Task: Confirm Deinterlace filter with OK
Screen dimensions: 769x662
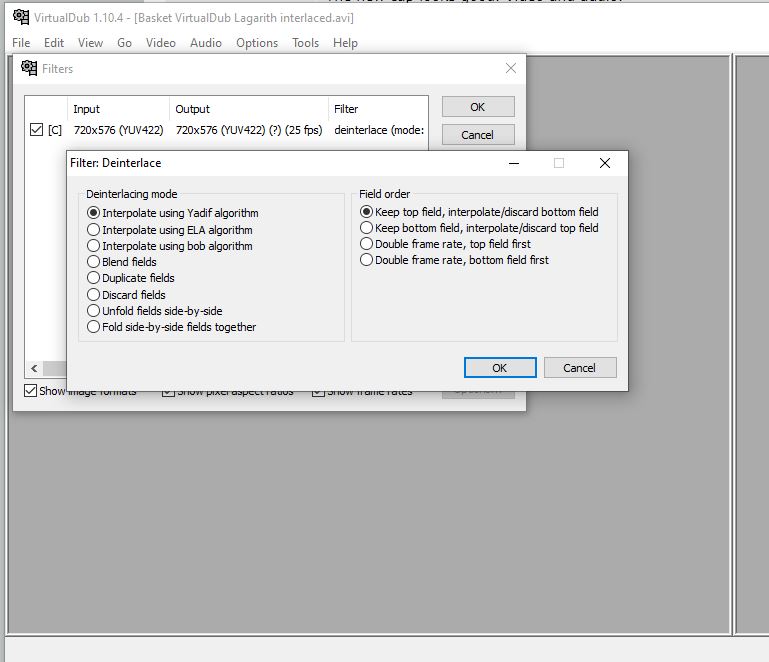Action: coord(500,368)
